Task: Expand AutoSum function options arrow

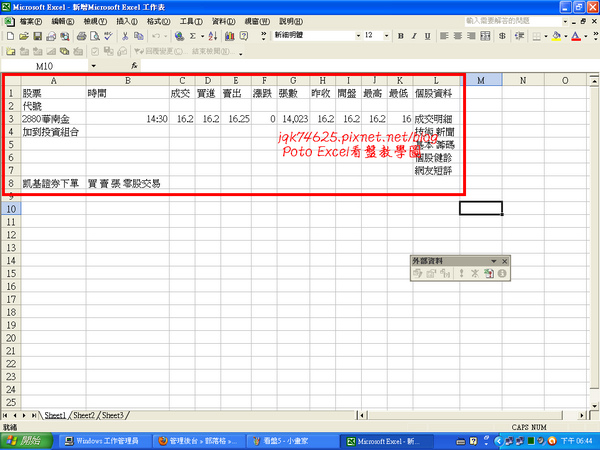Action: 202,36
